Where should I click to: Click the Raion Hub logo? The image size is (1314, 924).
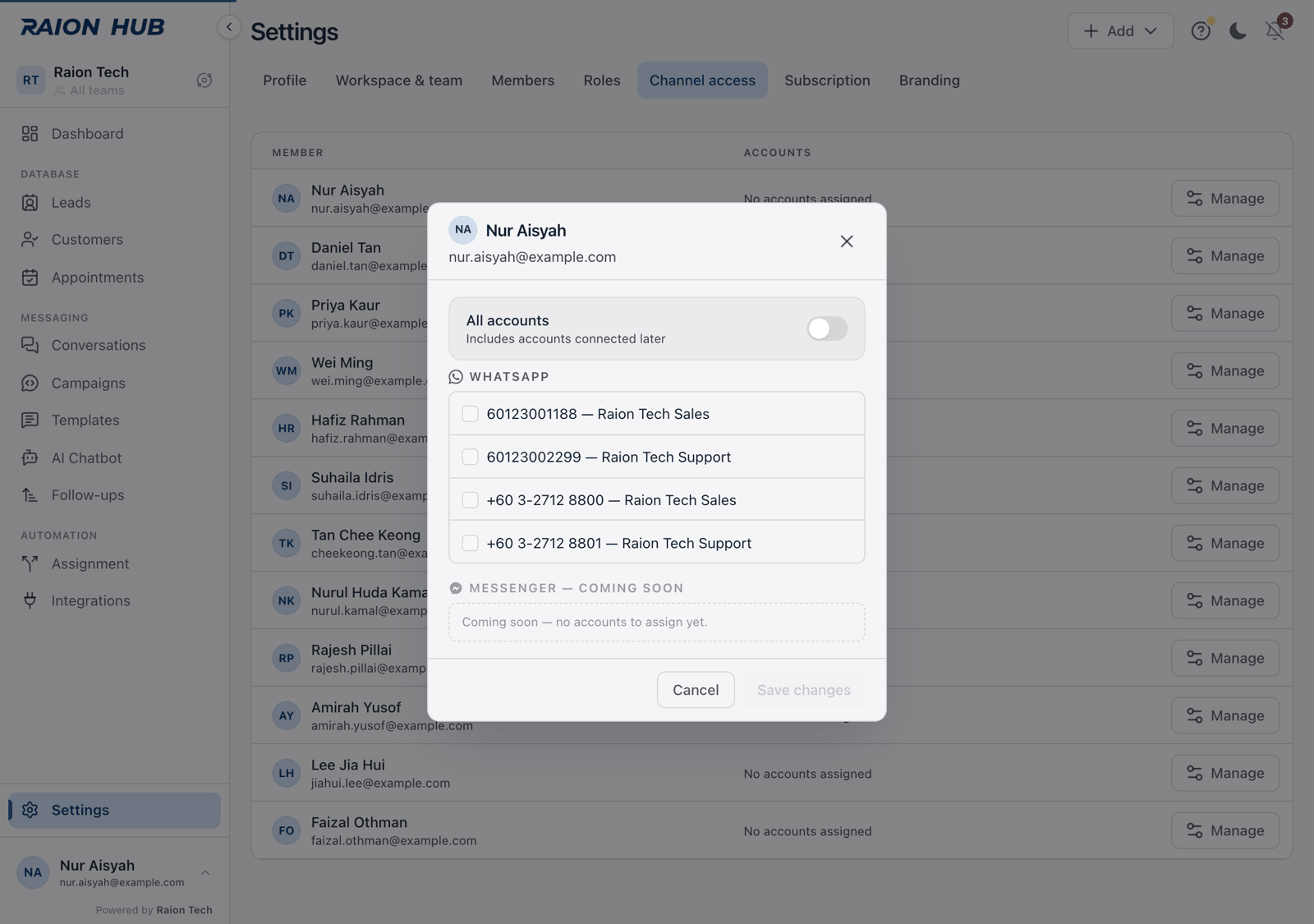(x=92, y=27)
